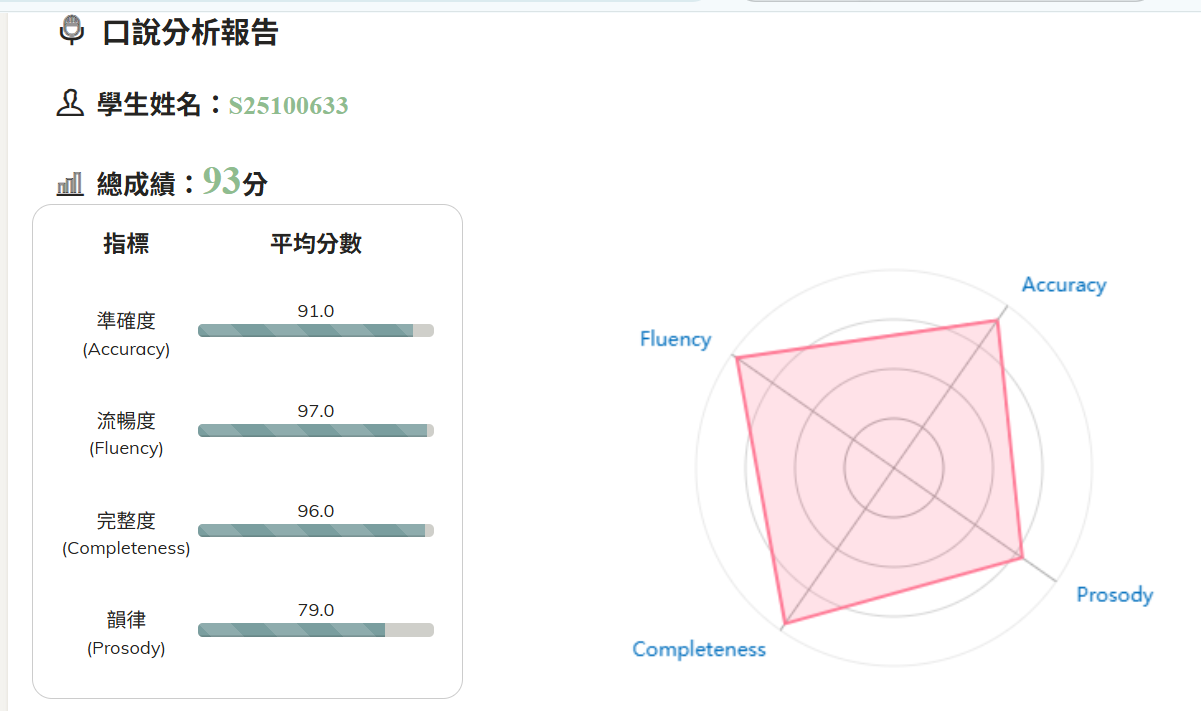Image resolution: width=1201 pixels, height=711 pixels.
Task: Click the 平均分數 column header
Action: coord(316,244)
